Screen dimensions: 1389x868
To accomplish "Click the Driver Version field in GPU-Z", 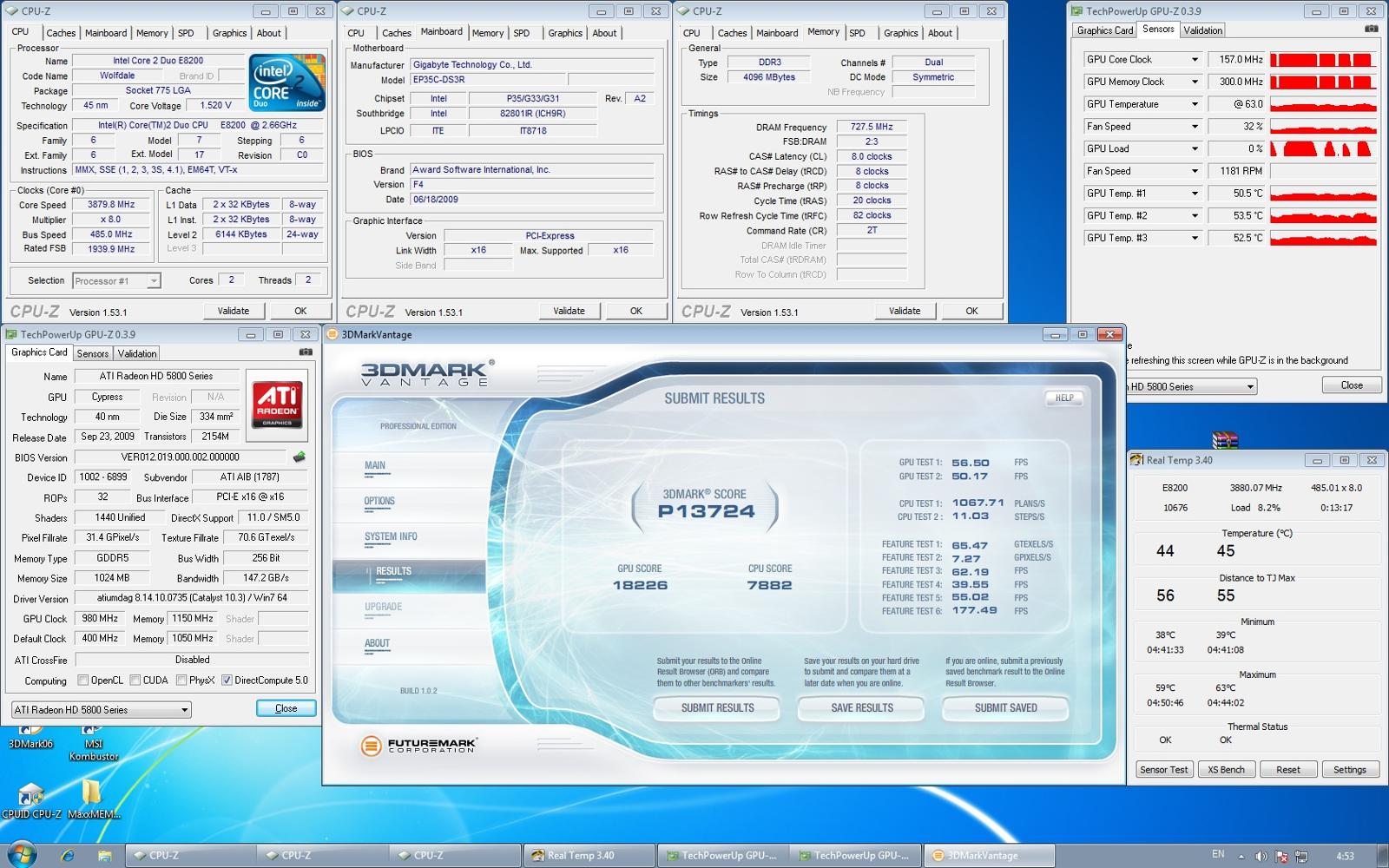I will coord(192,598).
